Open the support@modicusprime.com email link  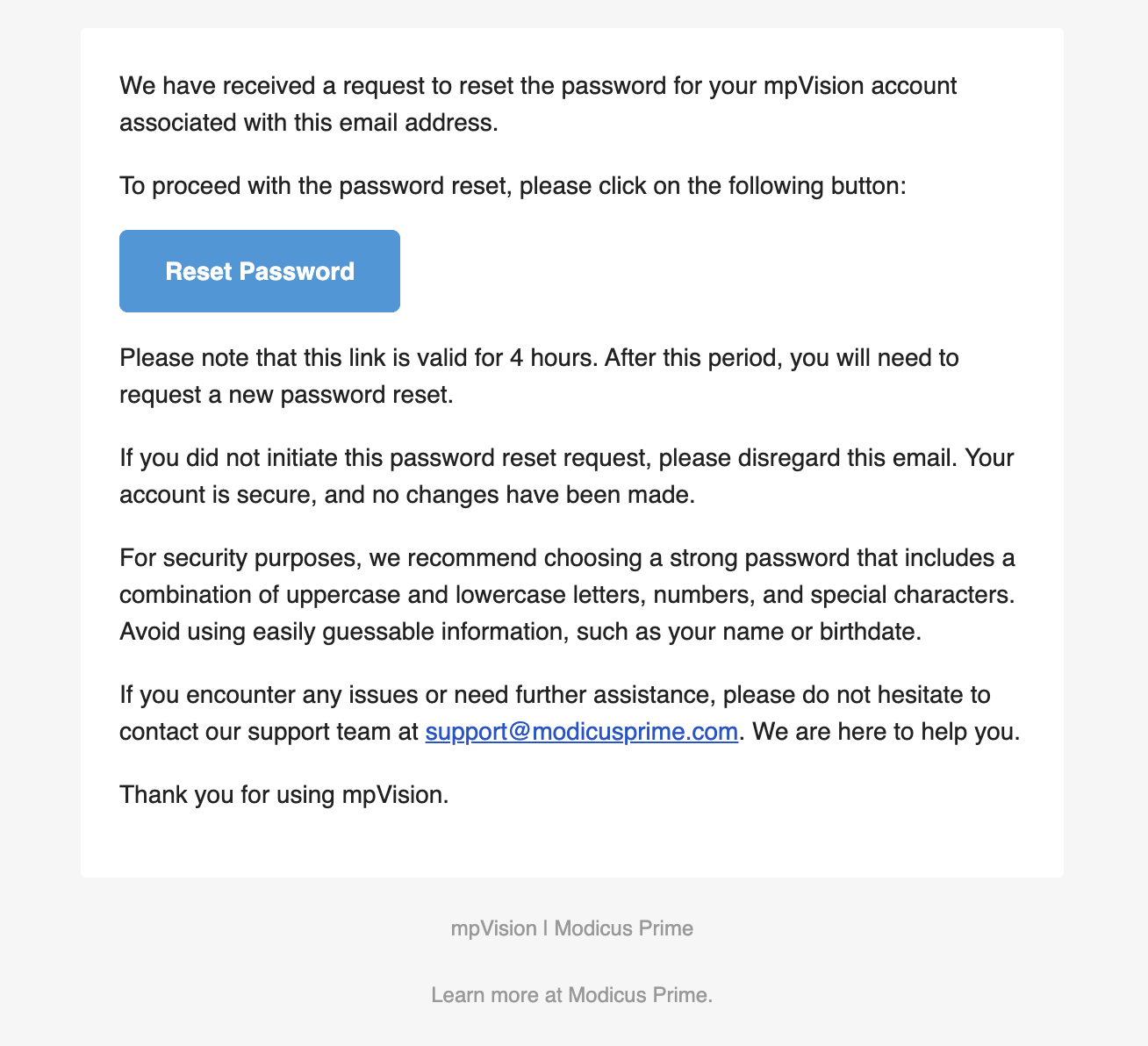click(581, 732)
